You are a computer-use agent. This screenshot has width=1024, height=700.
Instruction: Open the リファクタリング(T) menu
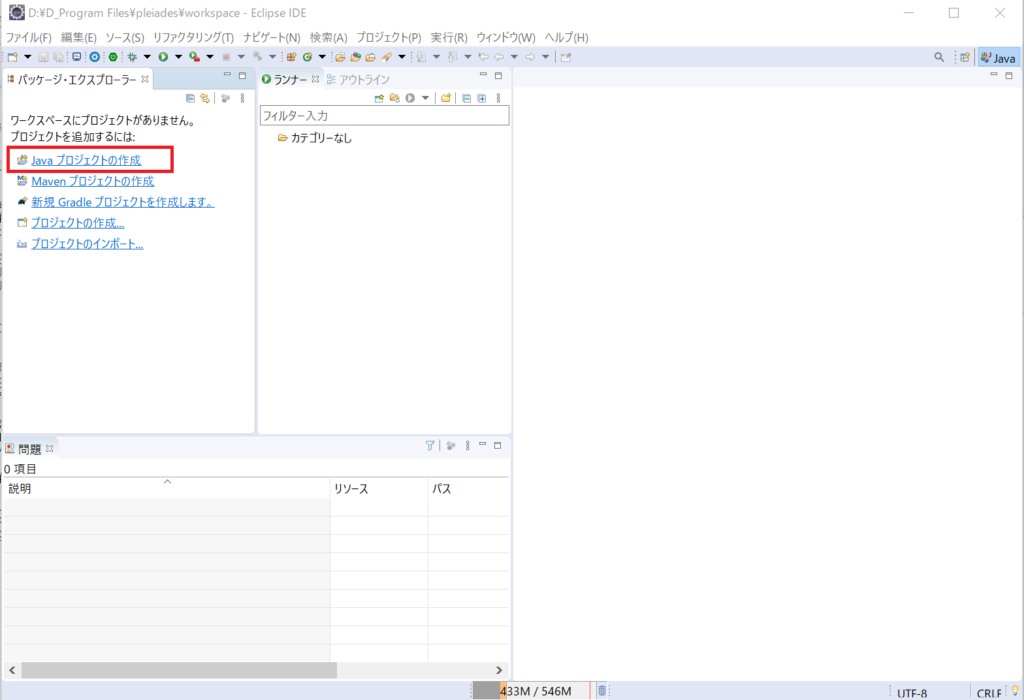(193, 37)
